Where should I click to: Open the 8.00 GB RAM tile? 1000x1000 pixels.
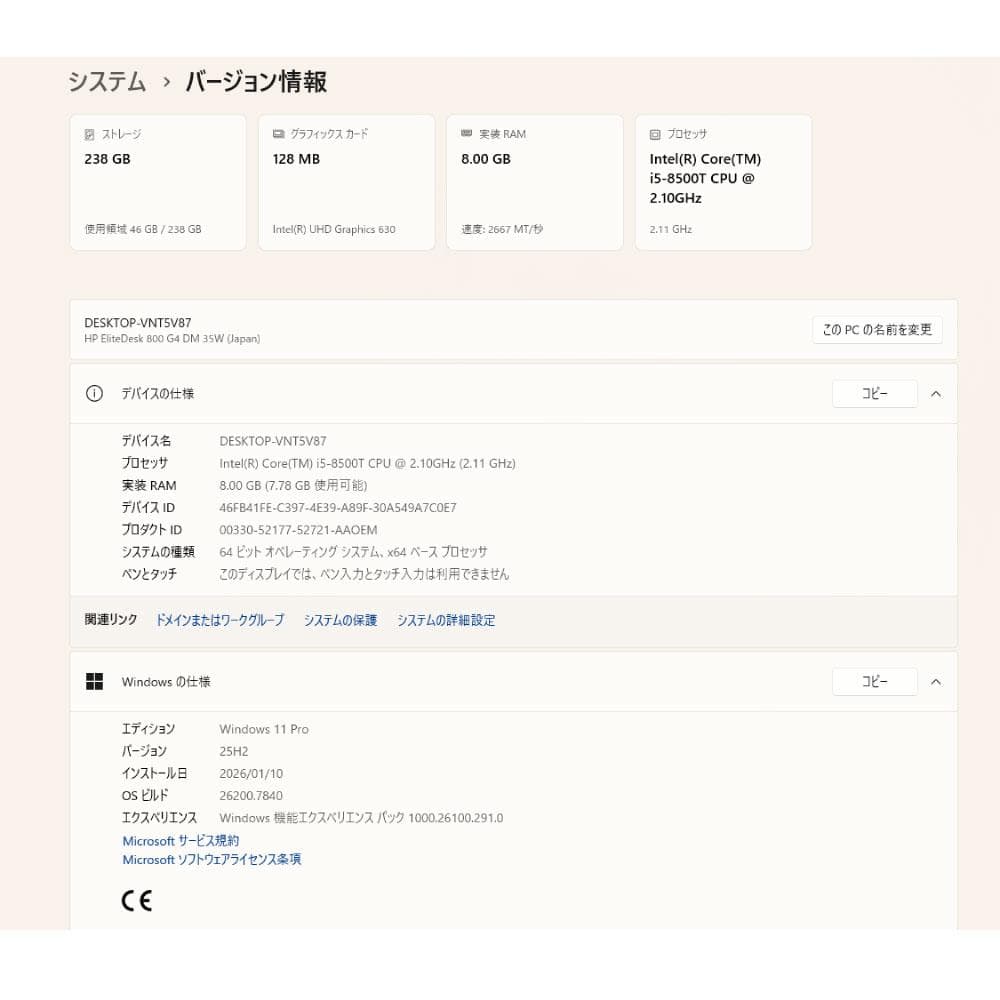click(x=534, y=182)
